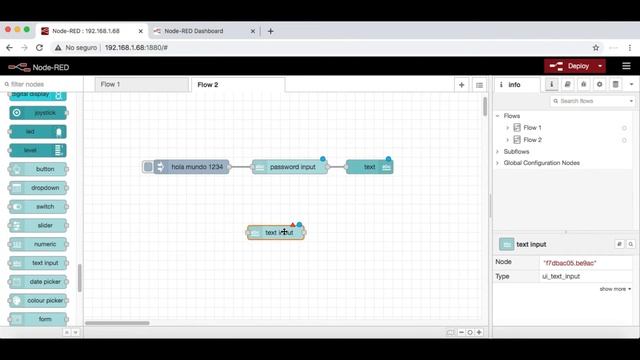Open the info sidebar tab

click(517, 84)
